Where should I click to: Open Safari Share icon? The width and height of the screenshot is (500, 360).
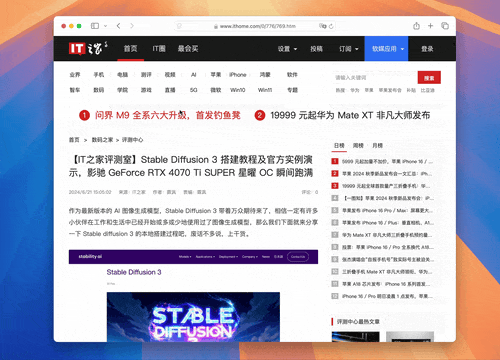416,26
